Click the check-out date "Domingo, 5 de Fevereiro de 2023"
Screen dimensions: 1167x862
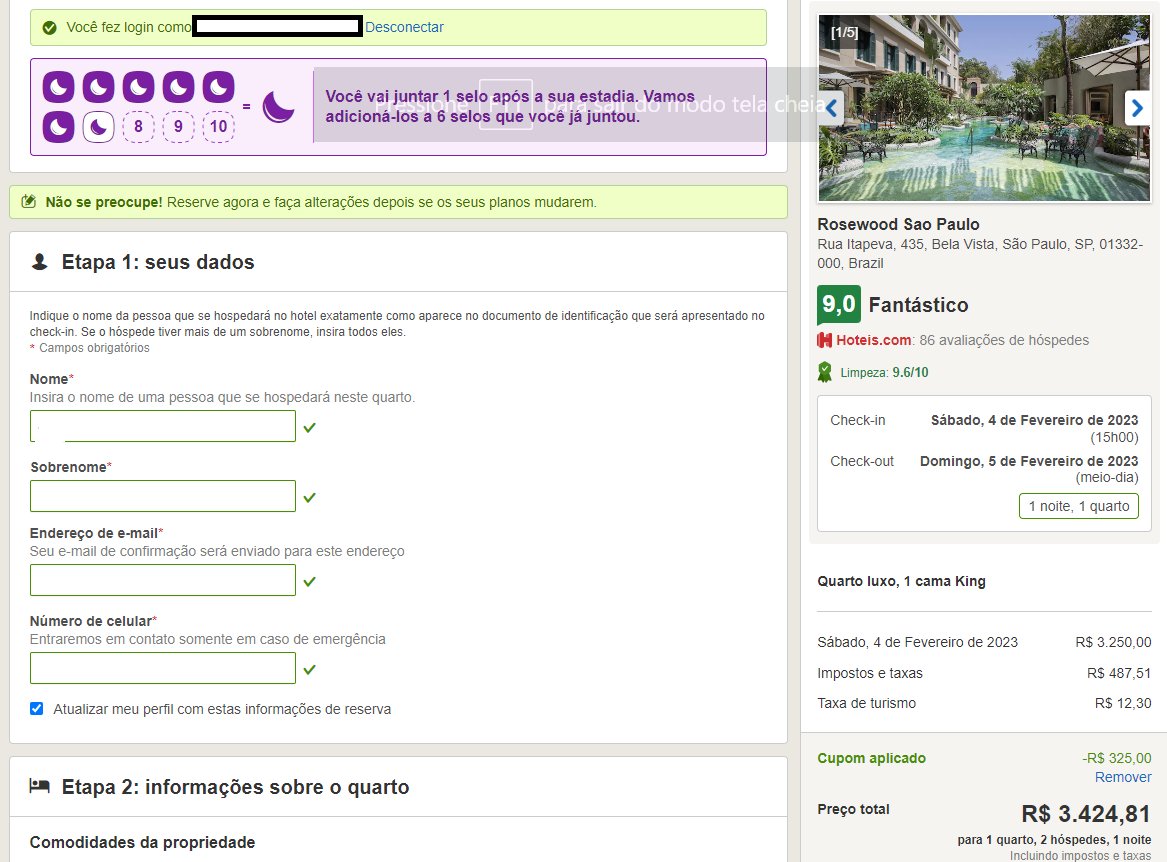click(1029, 461)
